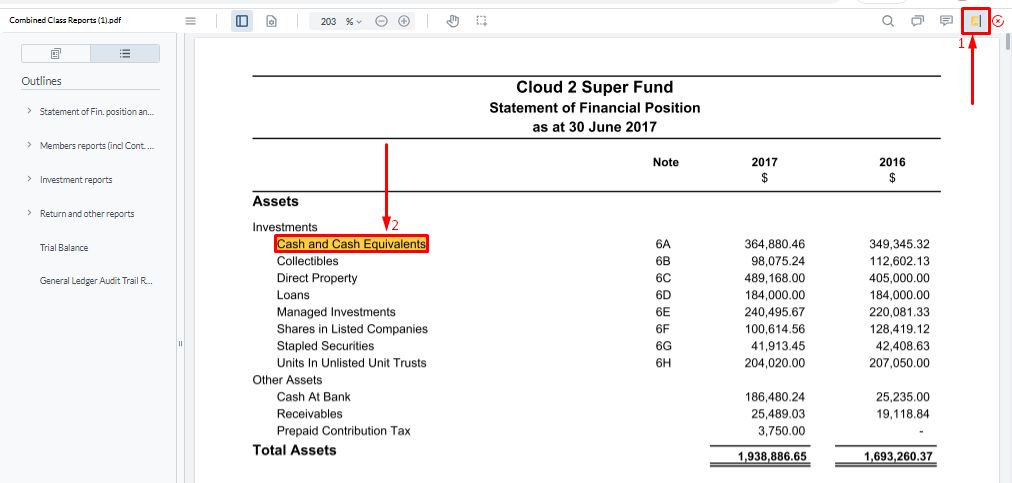The image size is (1012, 483).
Task: Click the 489,168.00 Direct Property value
Action: coord(774,278)
